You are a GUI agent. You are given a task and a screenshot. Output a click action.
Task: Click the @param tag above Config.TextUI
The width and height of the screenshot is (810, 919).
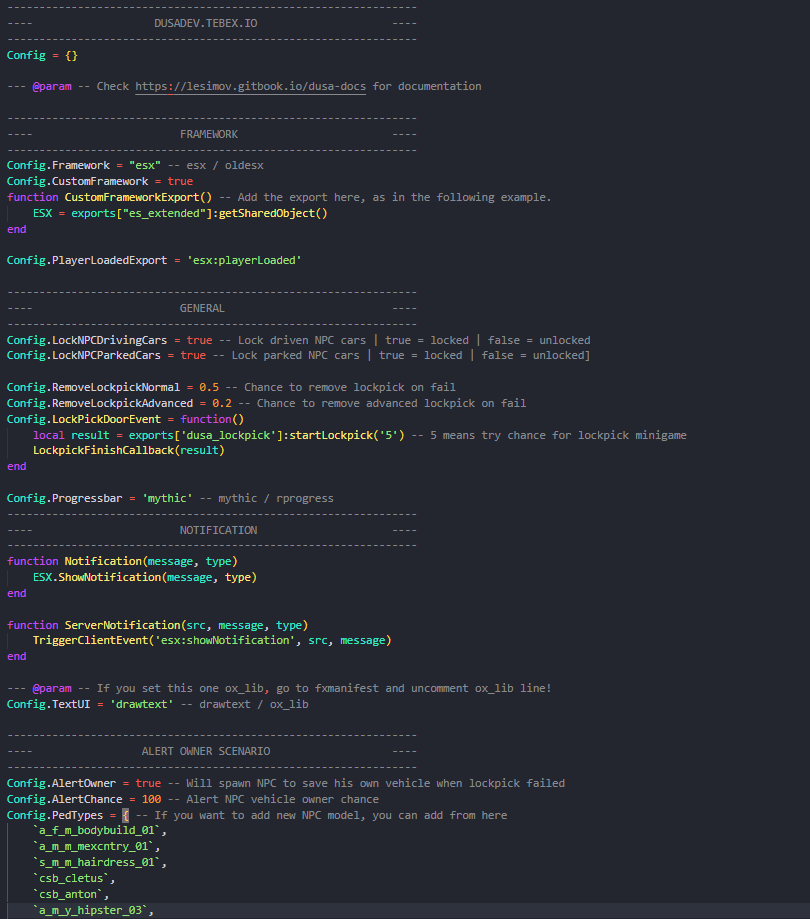tap(52, 689)
